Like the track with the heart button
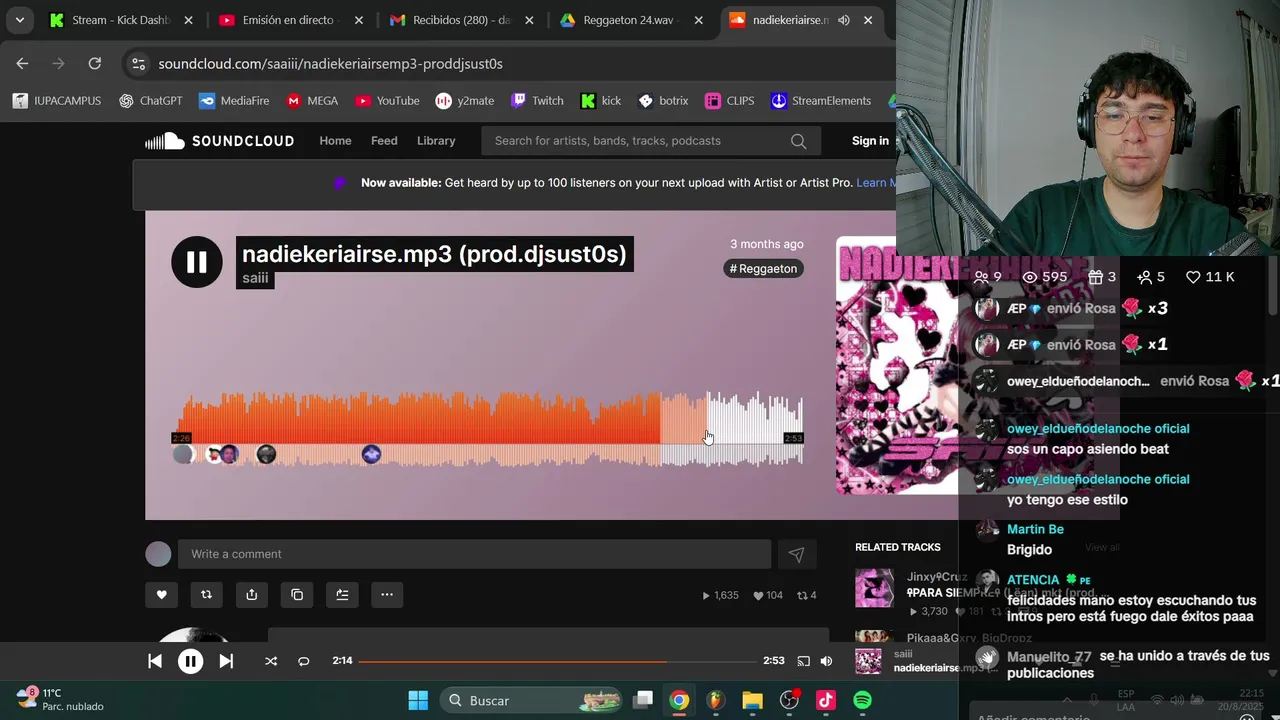The image size is (1280, 720). tap(161, 595)
